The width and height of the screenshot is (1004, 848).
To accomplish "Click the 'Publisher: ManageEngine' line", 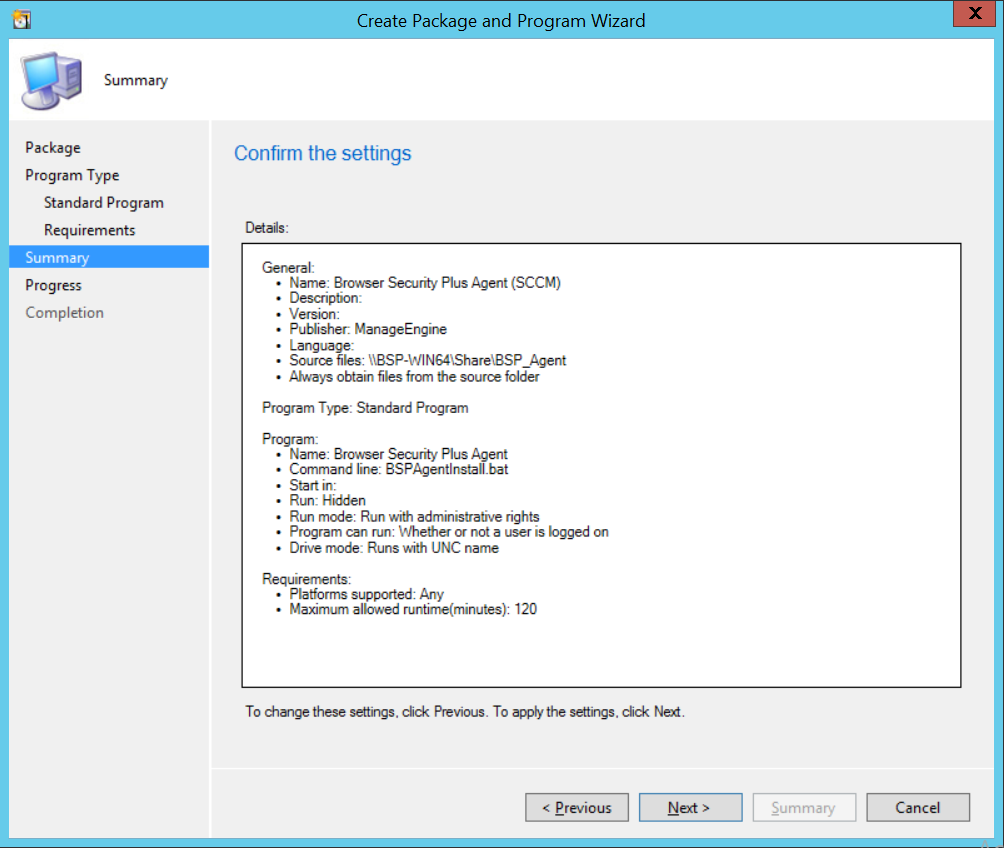I will 368,329.
